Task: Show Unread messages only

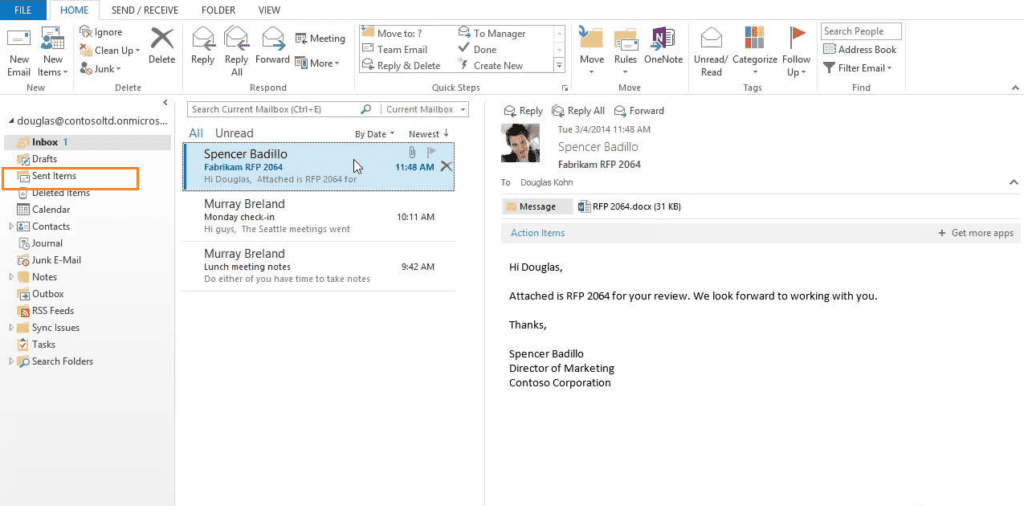Action: tap(234, 133)
